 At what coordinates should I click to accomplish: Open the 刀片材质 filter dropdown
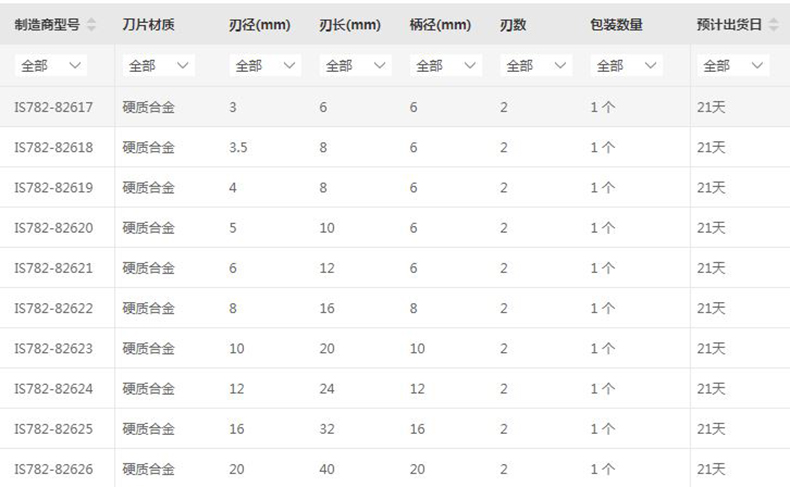[159, 65]
